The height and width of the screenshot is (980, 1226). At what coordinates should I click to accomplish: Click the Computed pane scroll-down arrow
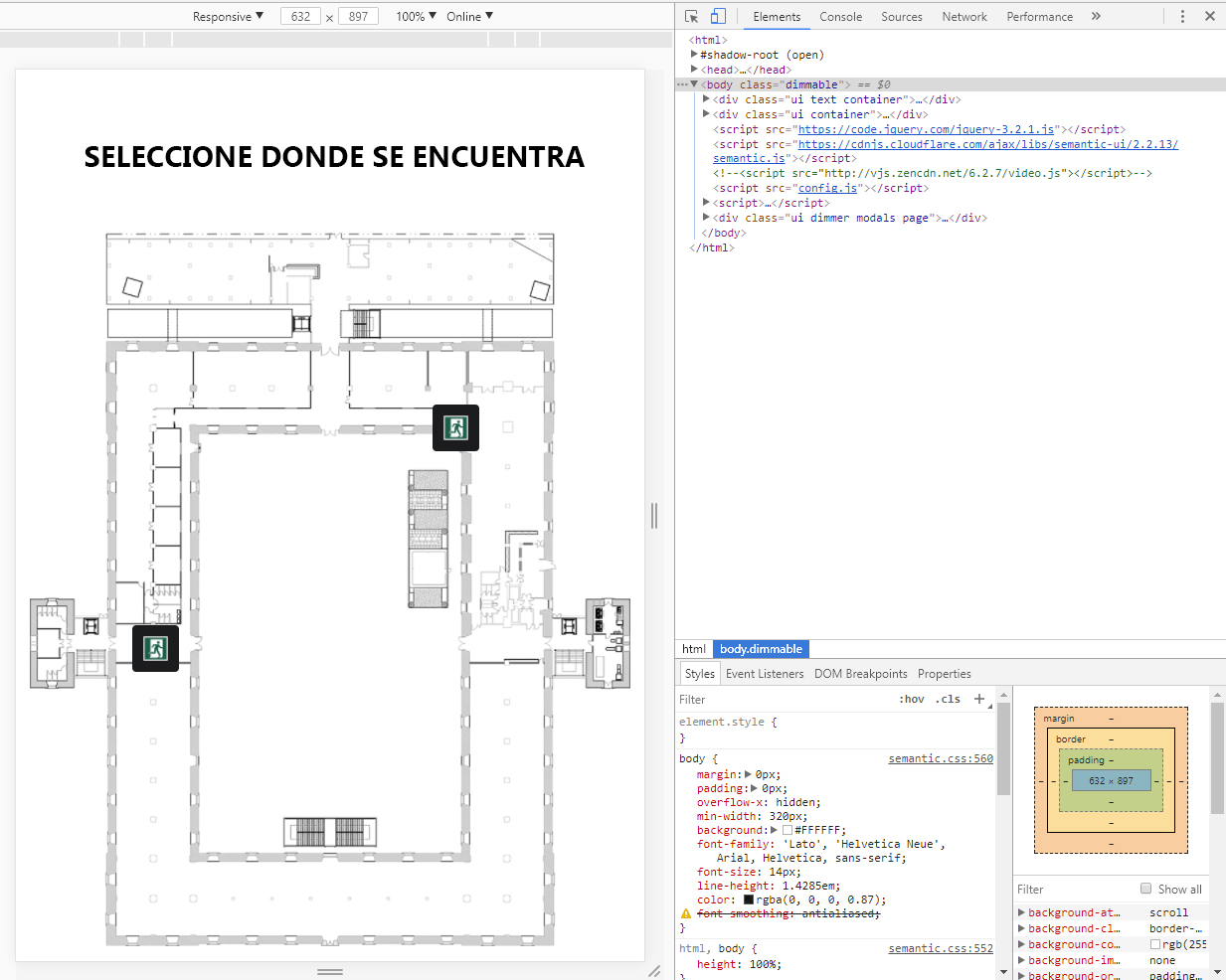[1217, 972]
